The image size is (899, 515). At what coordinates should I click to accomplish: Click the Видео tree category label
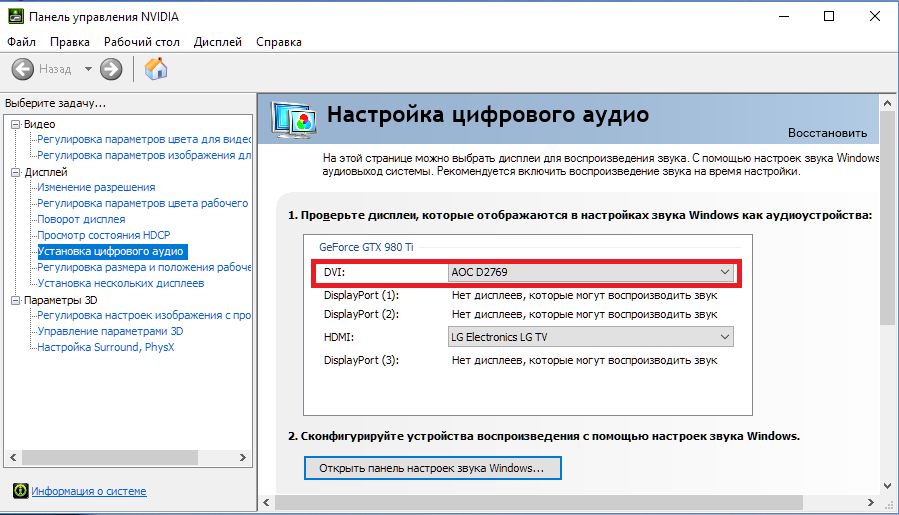point(40,124)
